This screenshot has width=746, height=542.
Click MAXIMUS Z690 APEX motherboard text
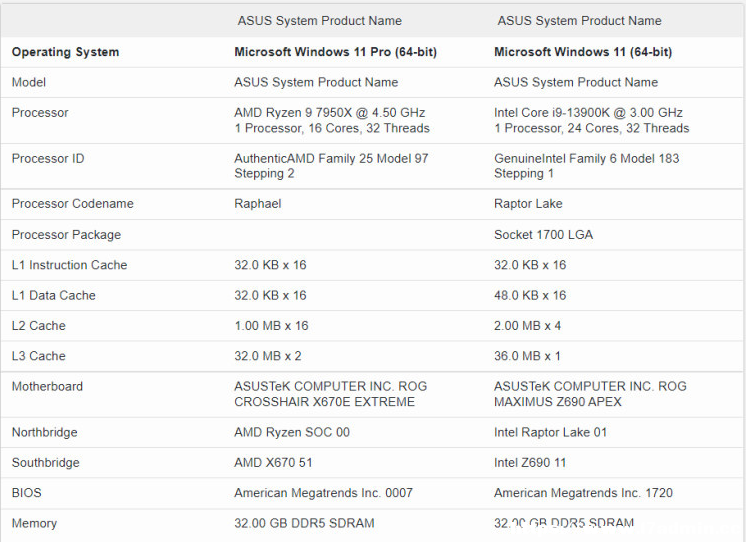click(x=558, y=402)
